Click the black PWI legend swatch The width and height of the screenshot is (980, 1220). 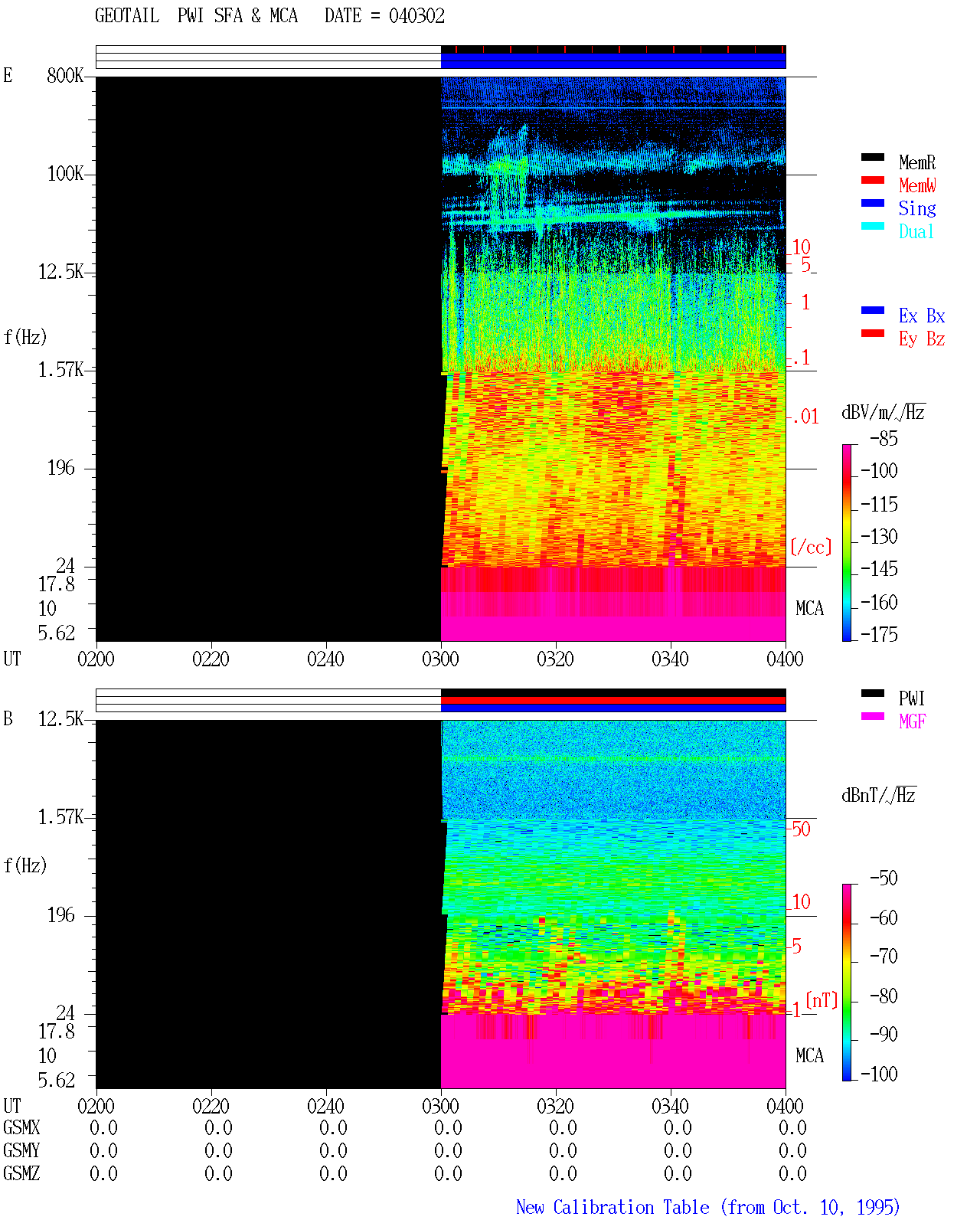point(873,694)
